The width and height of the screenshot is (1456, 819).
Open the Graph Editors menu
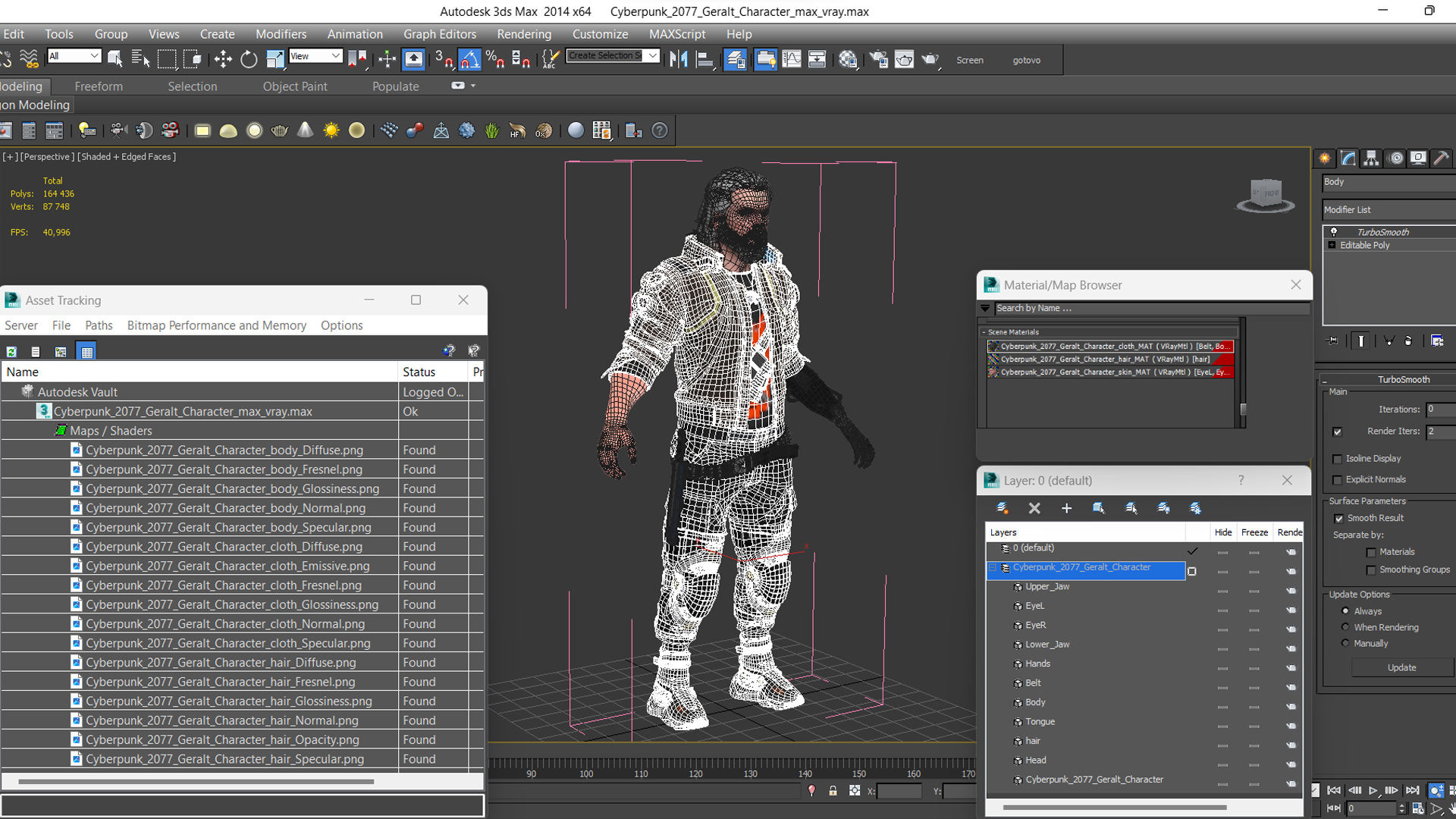(x=440, y=34)
